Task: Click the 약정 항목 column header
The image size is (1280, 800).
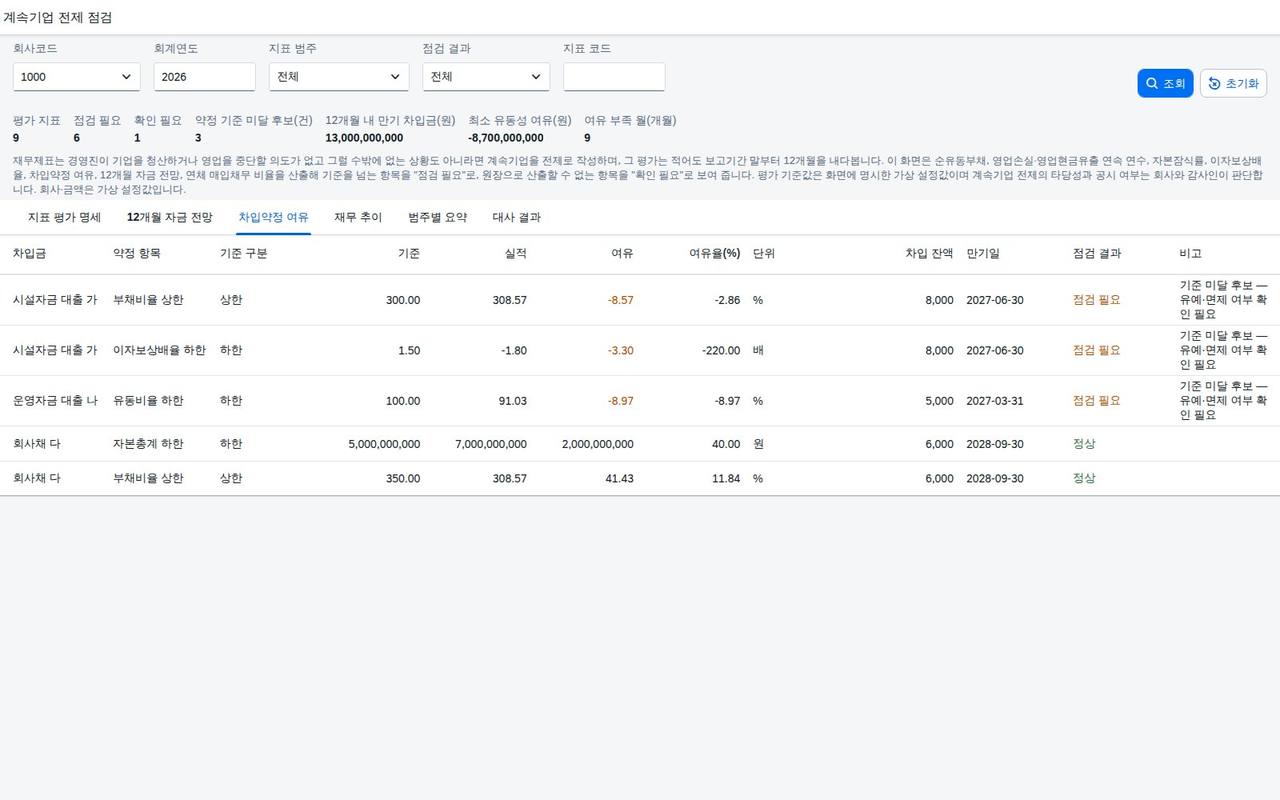Action: [137, 254]
